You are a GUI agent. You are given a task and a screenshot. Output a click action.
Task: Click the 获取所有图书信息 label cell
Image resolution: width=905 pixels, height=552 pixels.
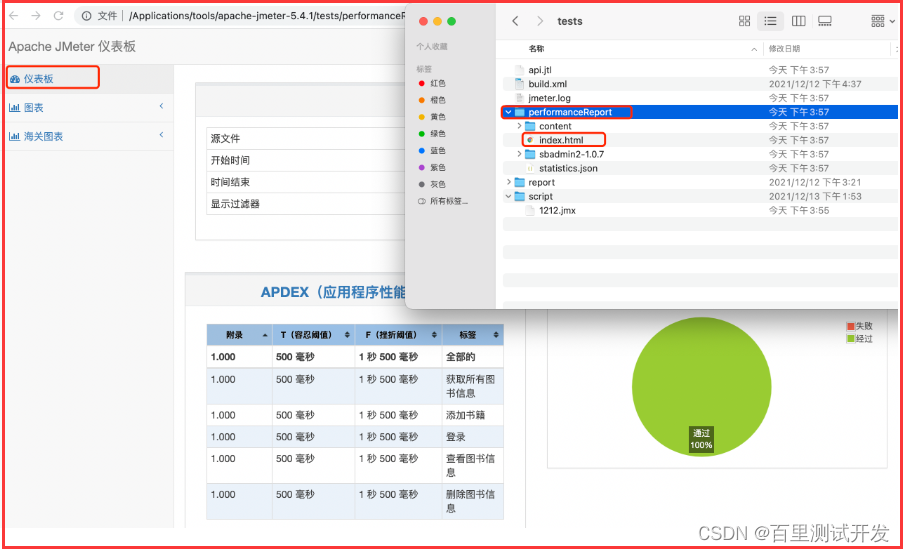click(473, 386)
